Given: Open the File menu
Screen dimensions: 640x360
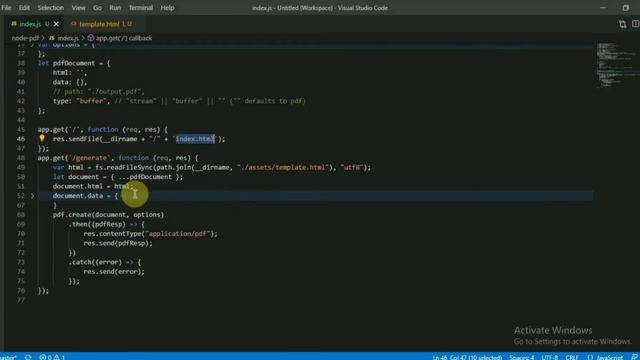Looking at the screenshot, I should 6,8.
